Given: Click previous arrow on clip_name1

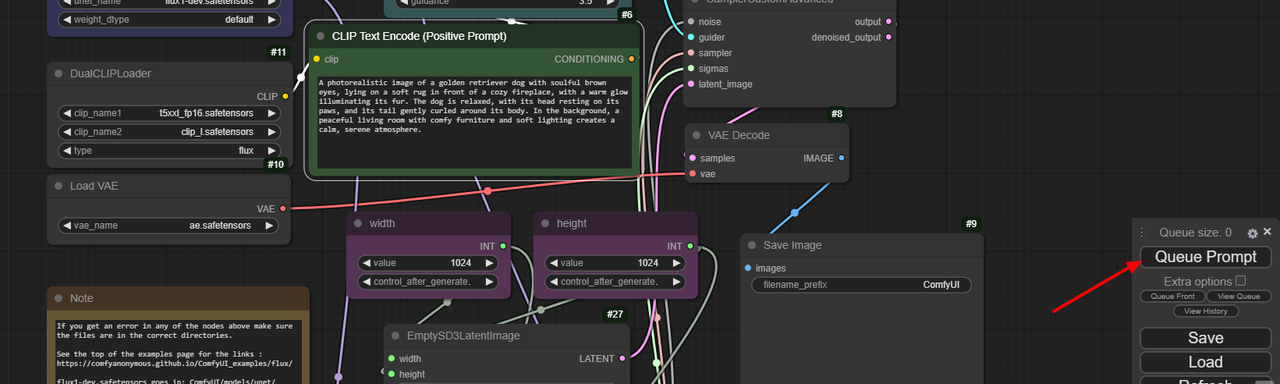Looking at the screenshot, I should [67, 113].
